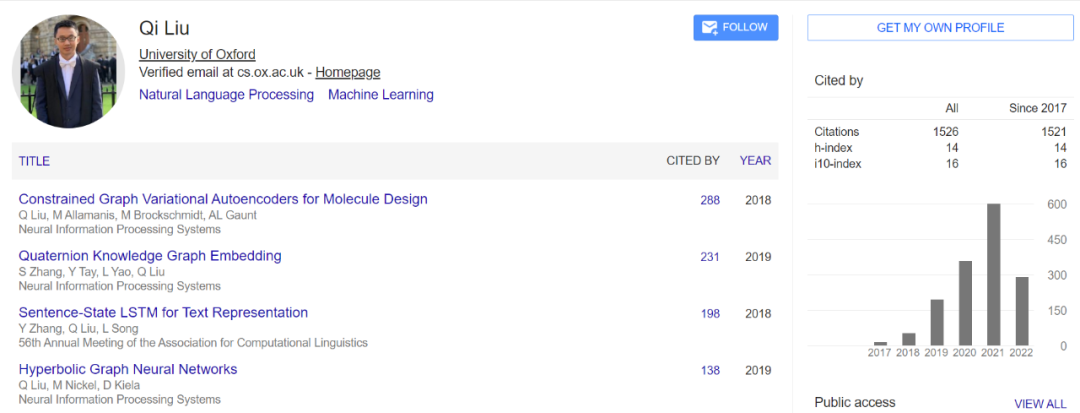Click the GET MY OWN PROFILE button

click(940, 28)
